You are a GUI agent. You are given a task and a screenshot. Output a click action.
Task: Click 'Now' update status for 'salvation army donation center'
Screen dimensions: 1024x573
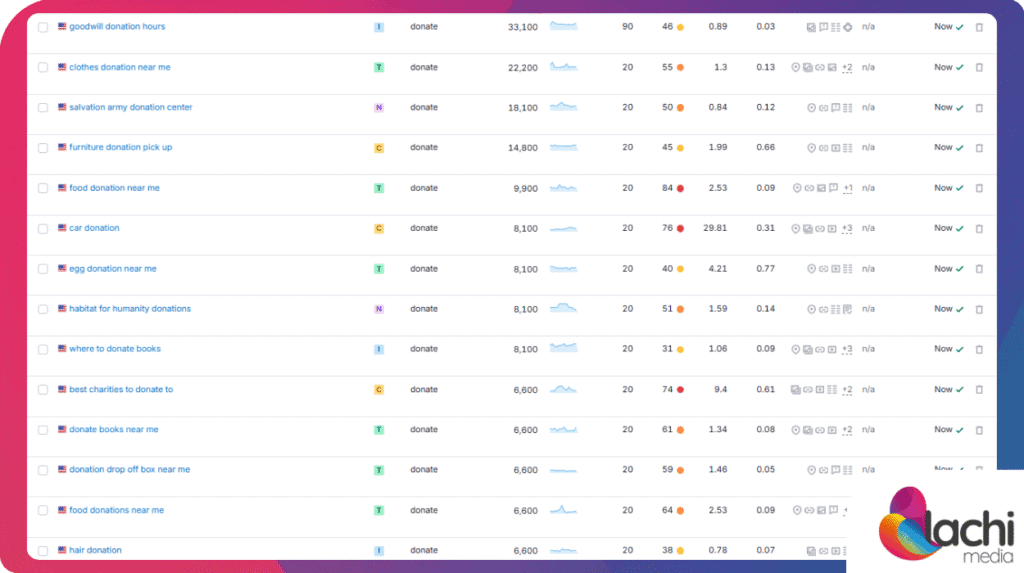(x=943, y=107)
